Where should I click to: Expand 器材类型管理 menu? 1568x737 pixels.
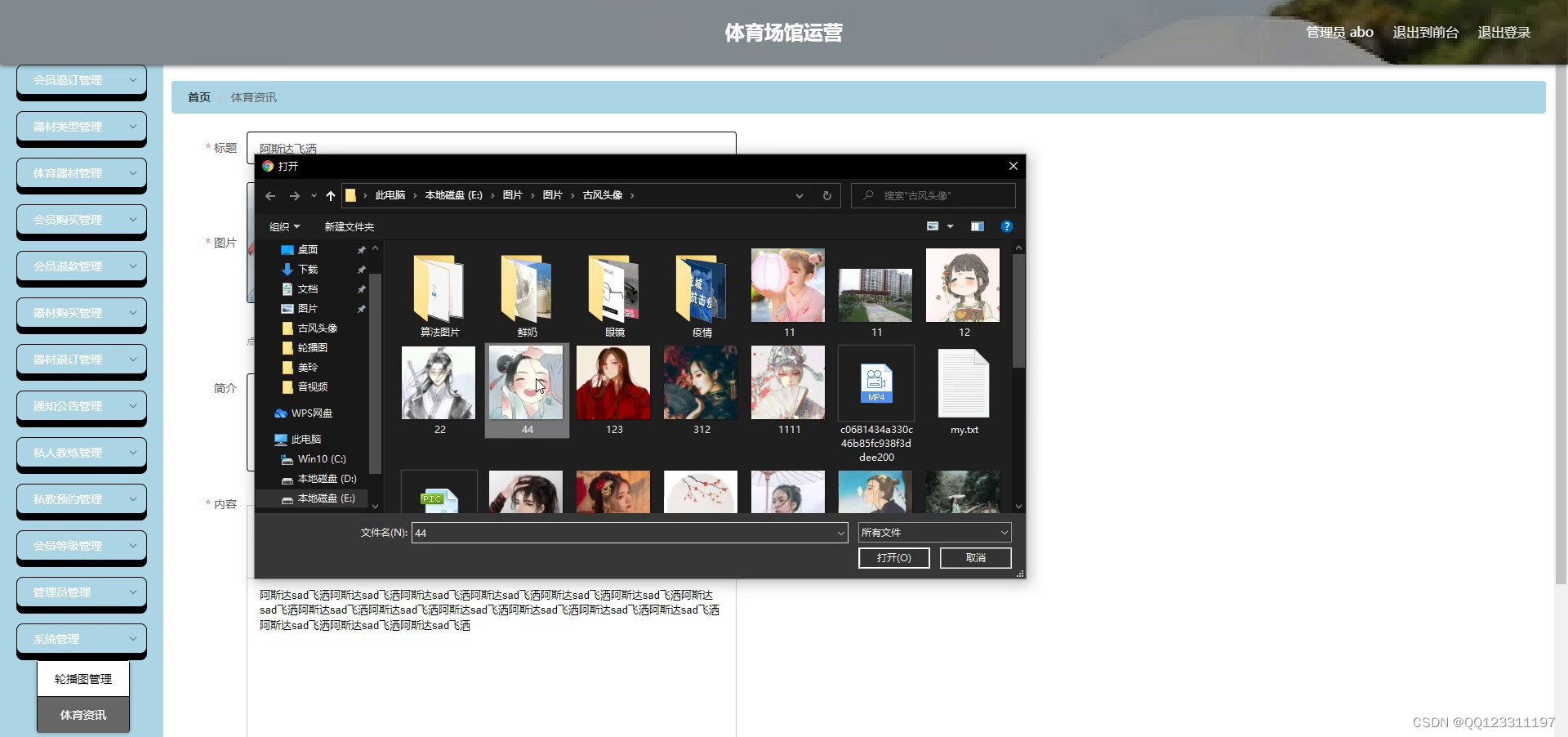pyautogui.click(x=82, y=127)
